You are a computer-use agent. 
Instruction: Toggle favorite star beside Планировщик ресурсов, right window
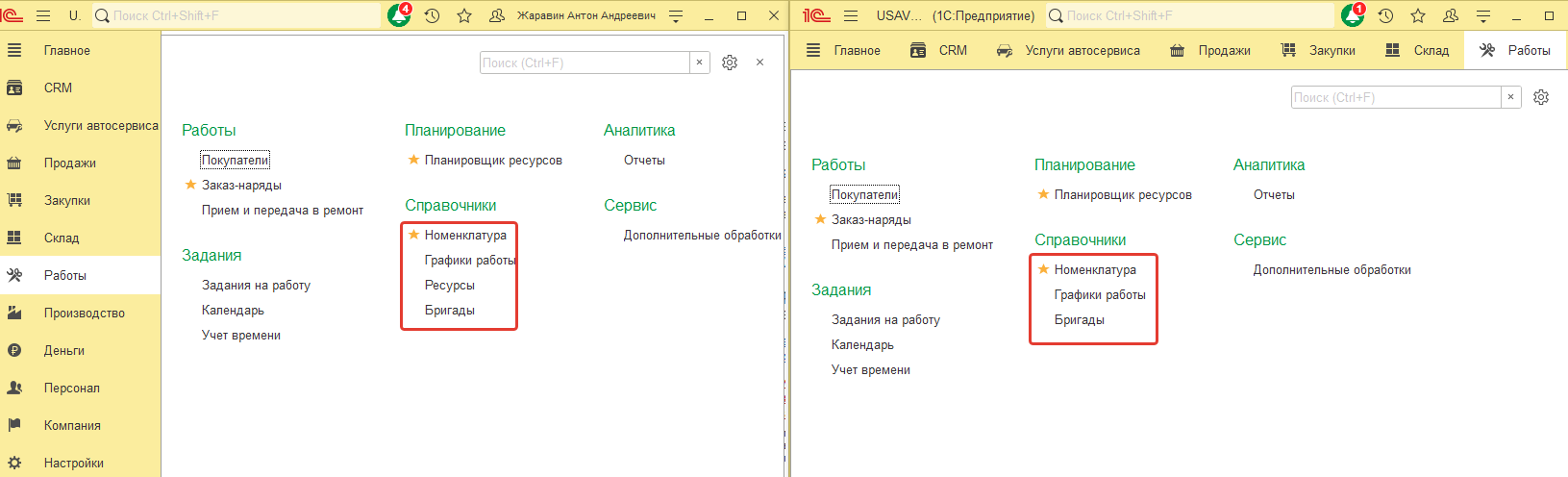click(1043, 194)
